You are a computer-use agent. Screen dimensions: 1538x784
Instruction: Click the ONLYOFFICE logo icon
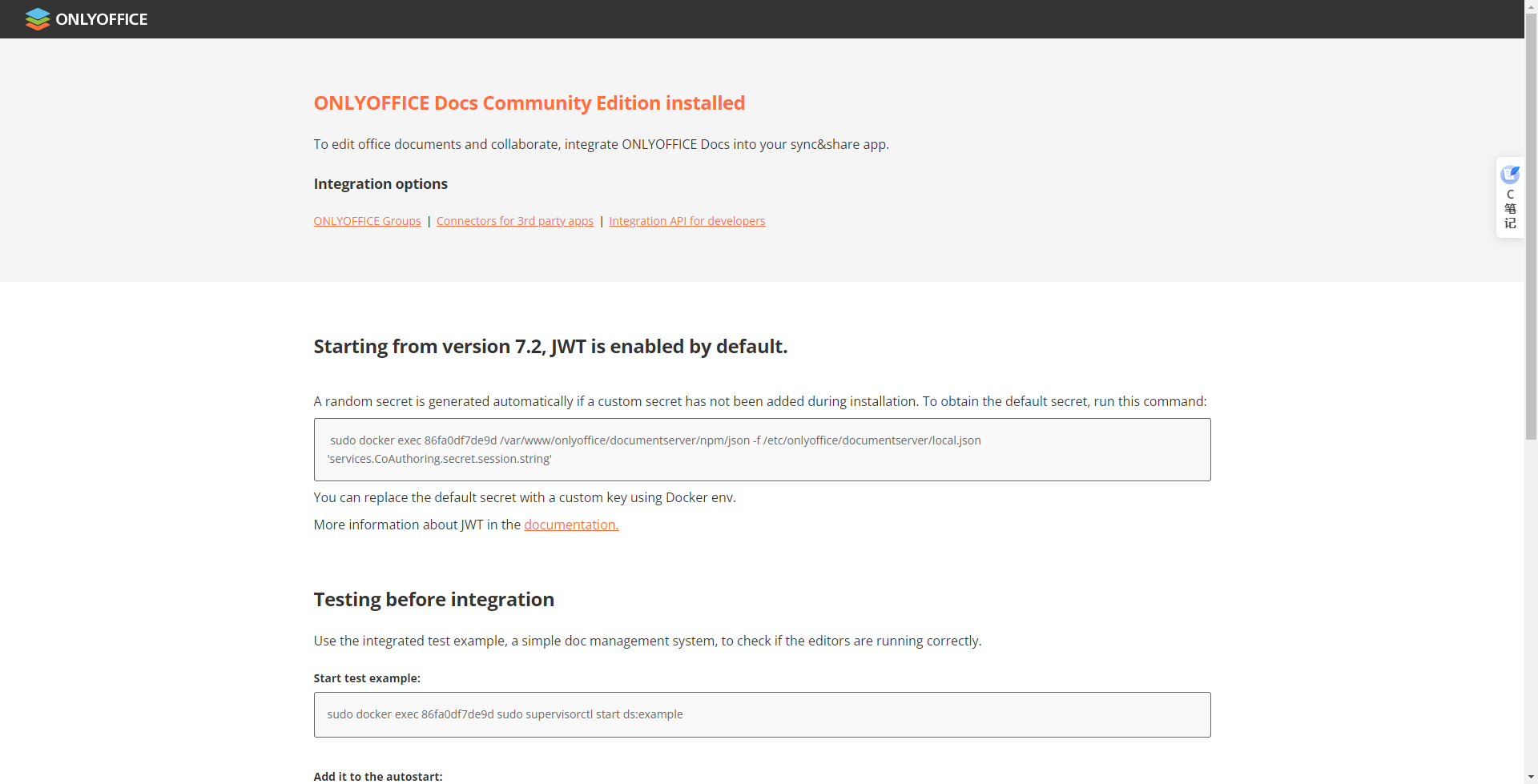pos(37,19)
